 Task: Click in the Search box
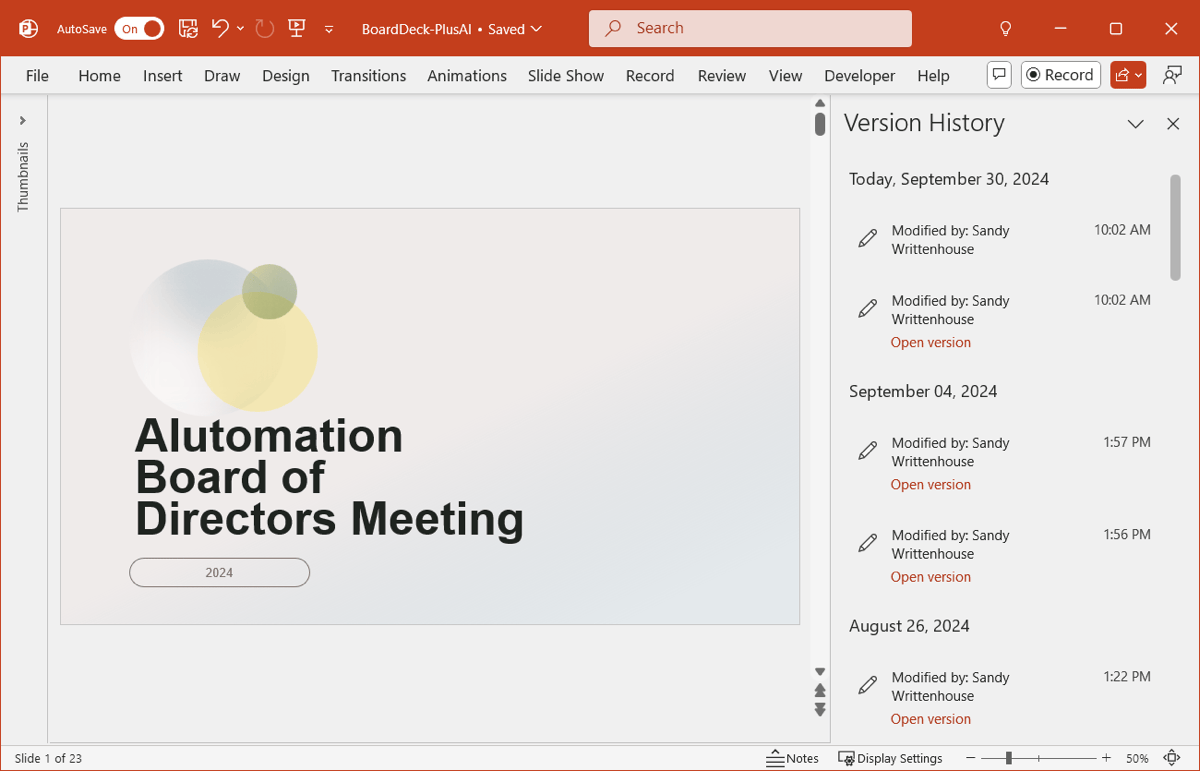click(x=750, y=28)
